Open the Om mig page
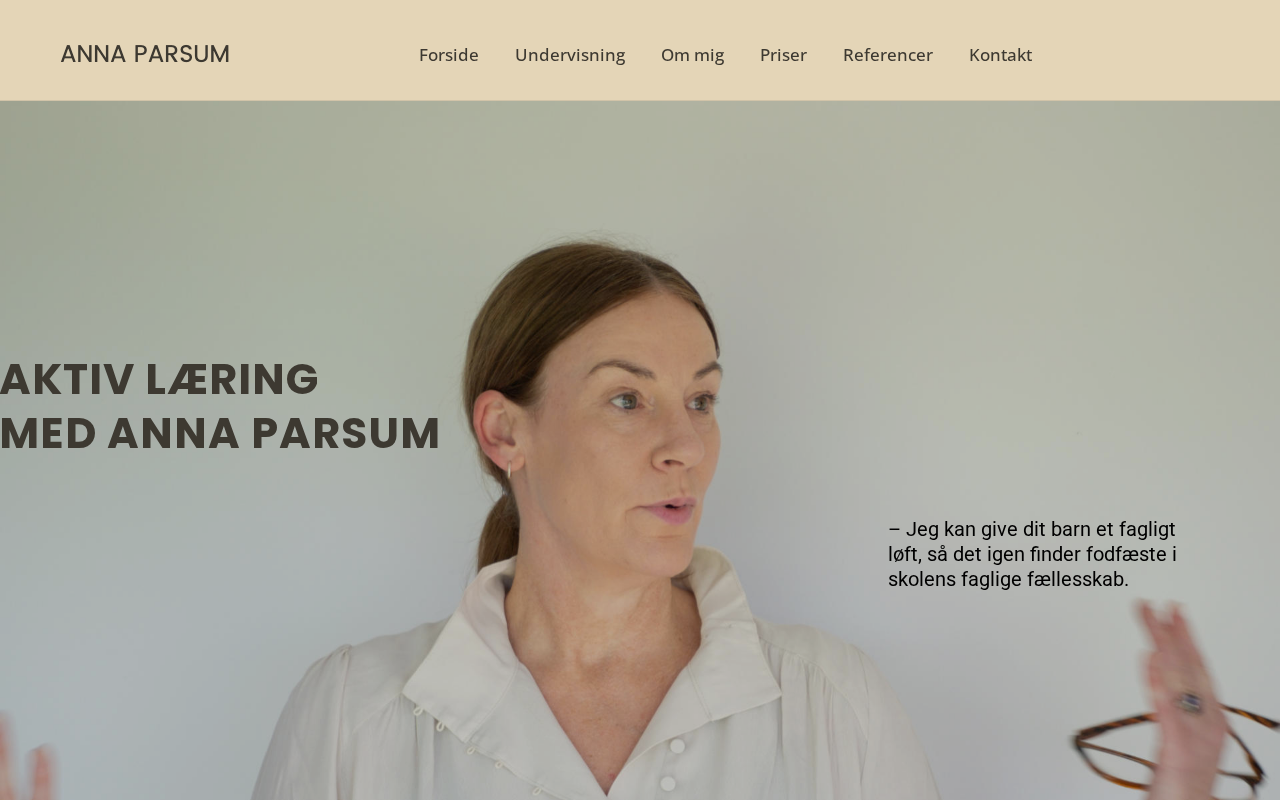The height and width of the screenshot is (800, 1280). point(692,55)
